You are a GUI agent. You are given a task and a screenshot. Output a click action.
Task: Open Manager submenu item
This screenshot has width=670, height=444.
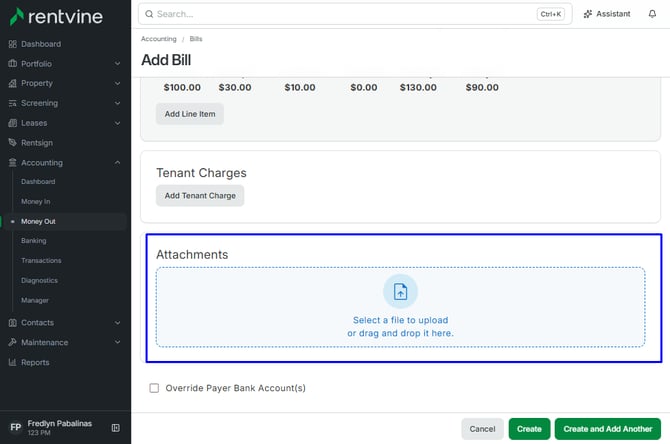[35, 300]
